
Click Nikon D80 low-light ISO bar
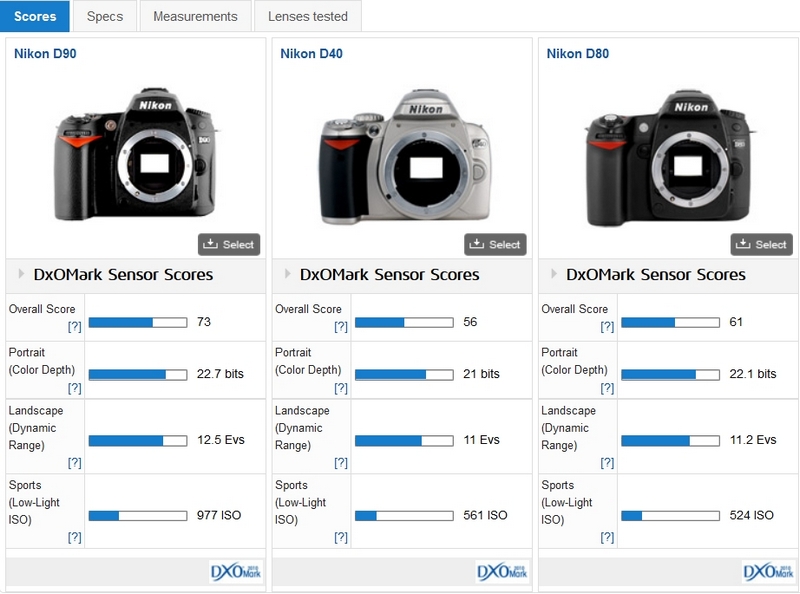coord(670,516)
